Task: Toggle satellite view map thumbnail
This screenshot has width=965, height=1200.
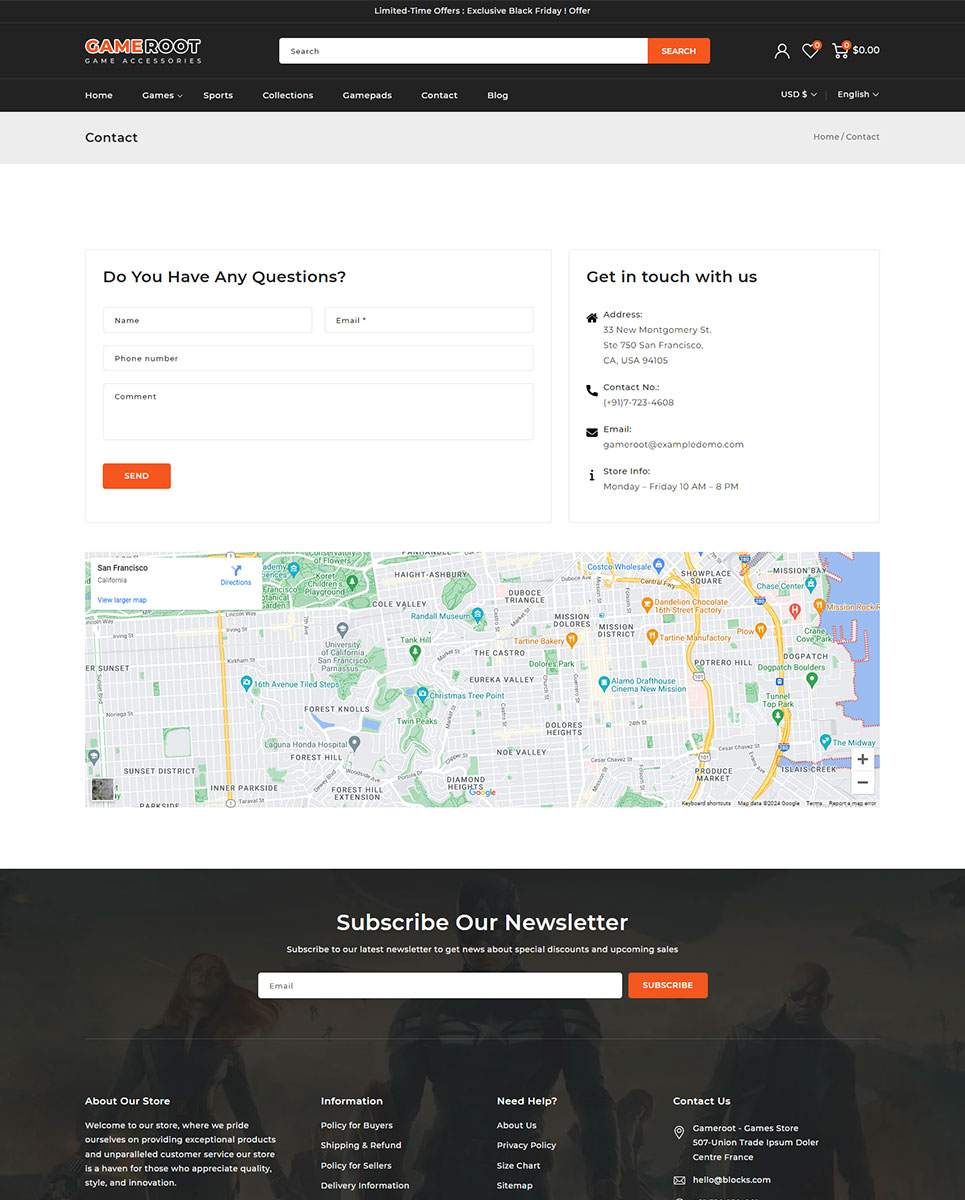Action: [x=102, y=790]
